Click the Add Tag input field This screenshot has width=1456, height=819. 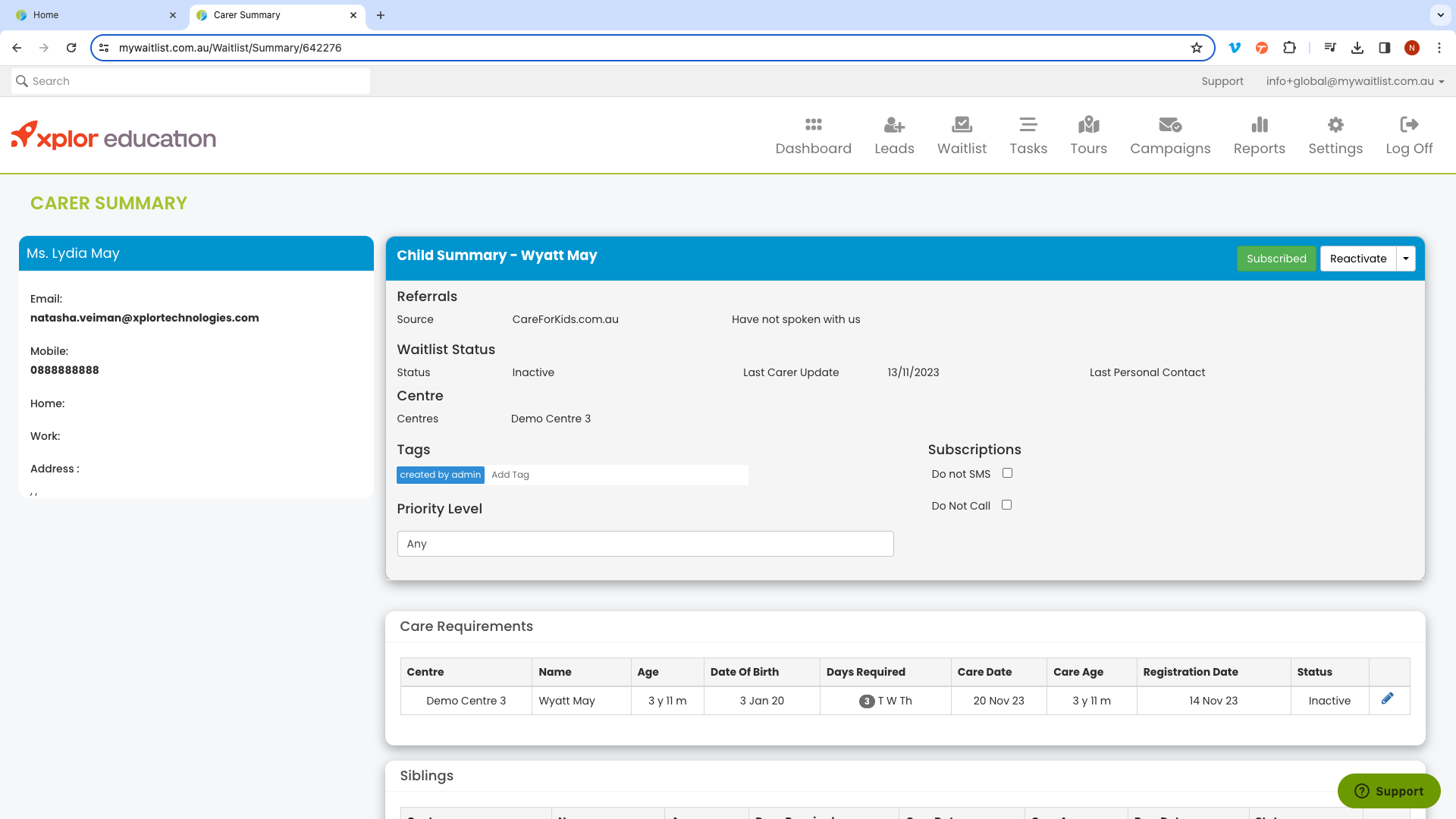click(x=616, y=475)
